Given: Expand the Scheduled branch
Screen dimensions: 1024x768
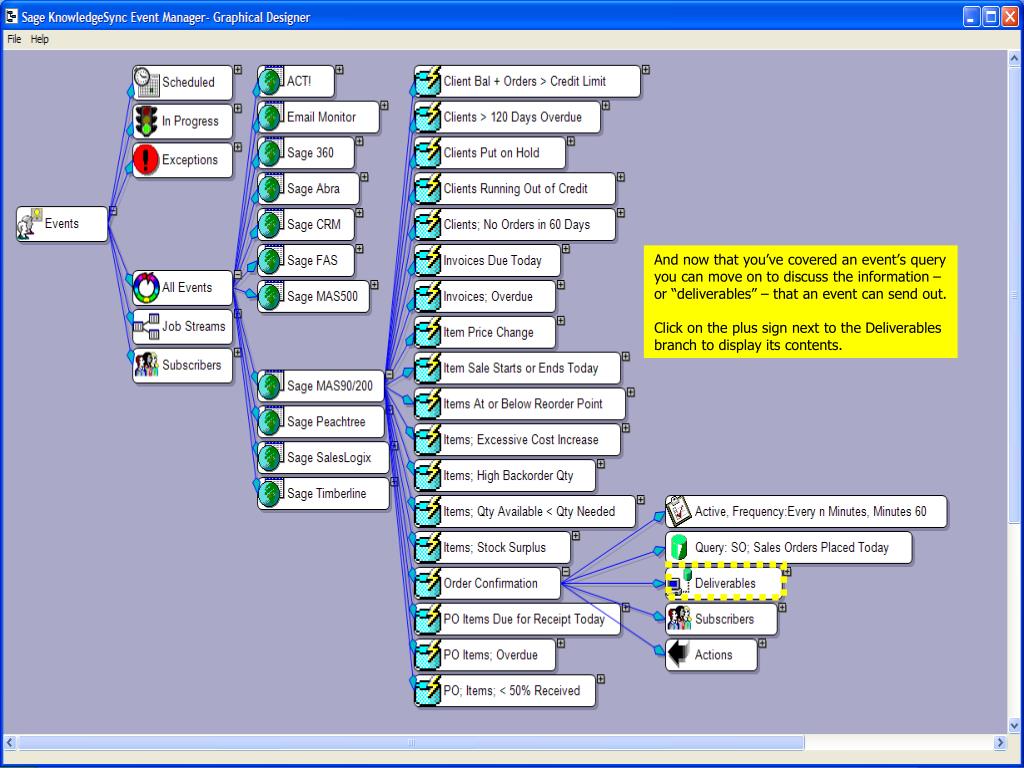Looking at the screenshot, I should (x=238, y=69).
